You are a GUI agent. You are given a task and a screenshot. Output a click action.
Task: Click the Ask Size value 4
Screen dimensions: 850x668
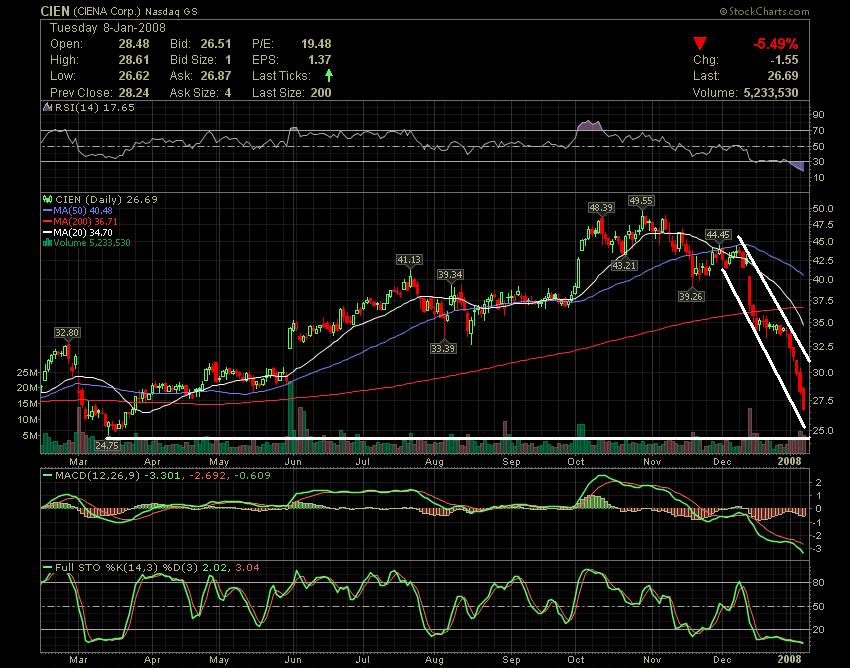228,93
